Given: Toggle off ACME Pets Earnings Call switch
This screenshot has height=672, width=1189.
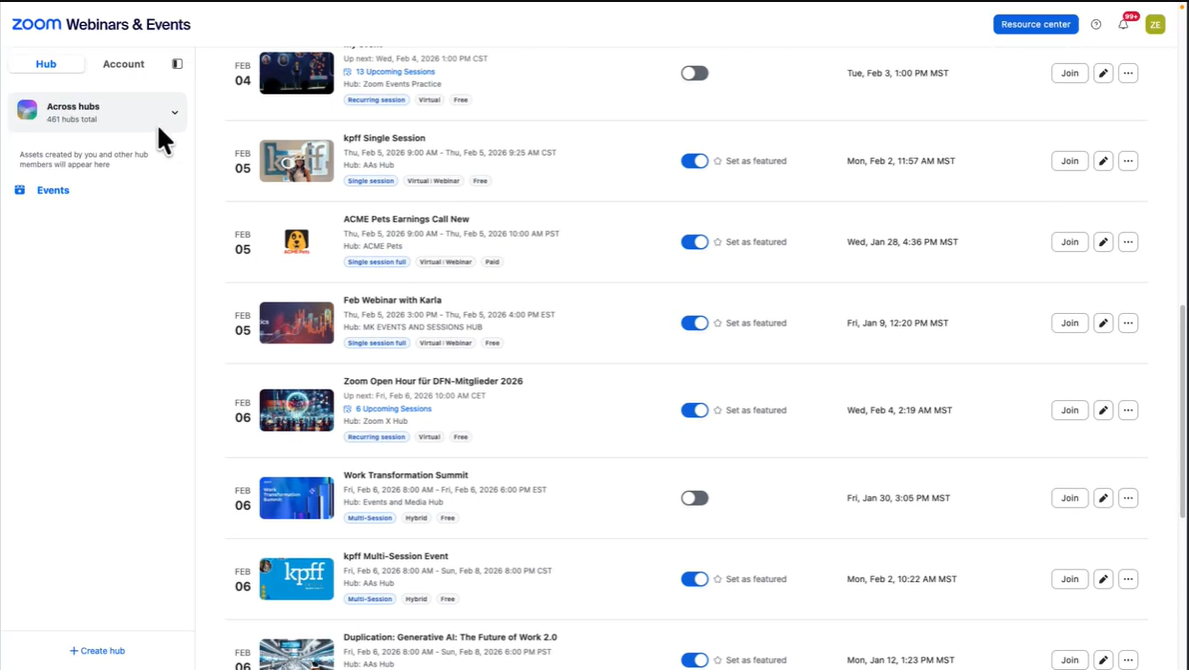Looking at the screenshot, I should pyautogui.click(x=695, y=242).
